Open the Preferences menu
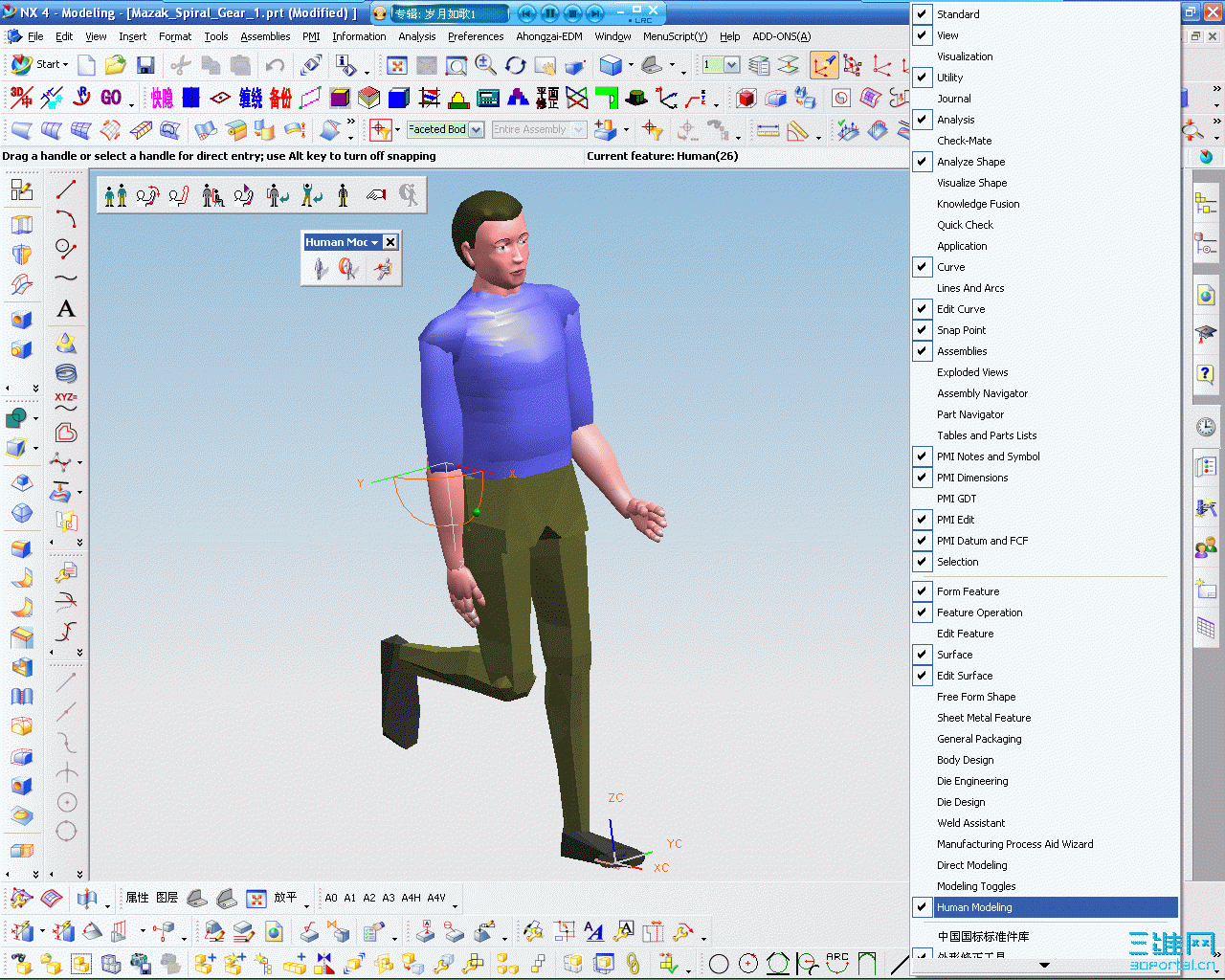The width and height of the screenshot is (1225, 980). (x=476, y=36)
